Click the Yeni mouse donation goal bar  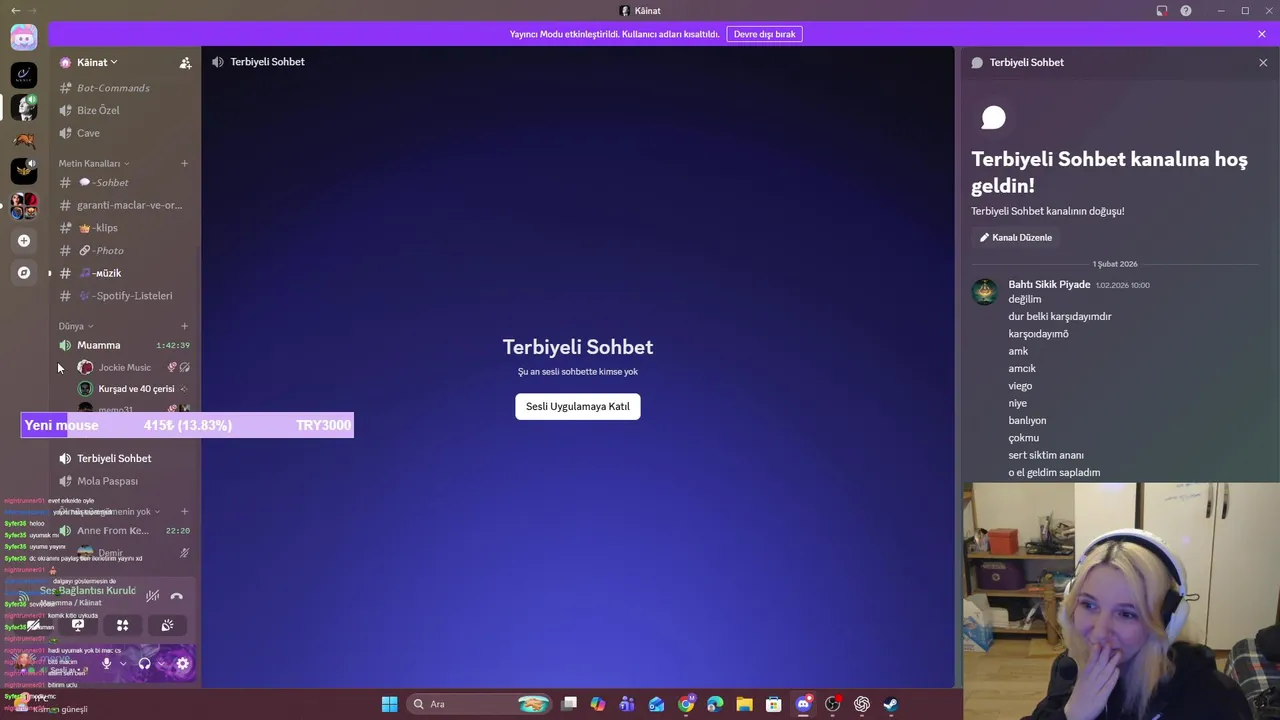[187, 425]
